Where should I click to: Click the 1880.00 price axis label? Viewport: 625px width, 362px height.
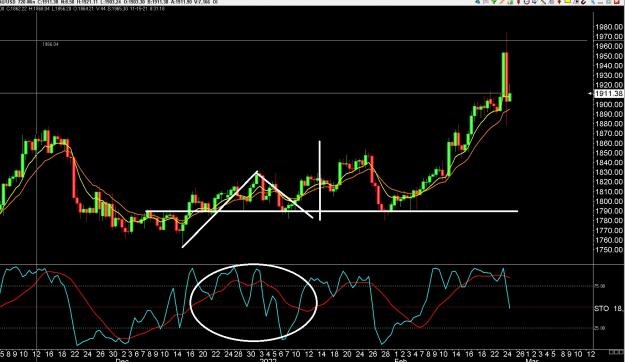609,124
